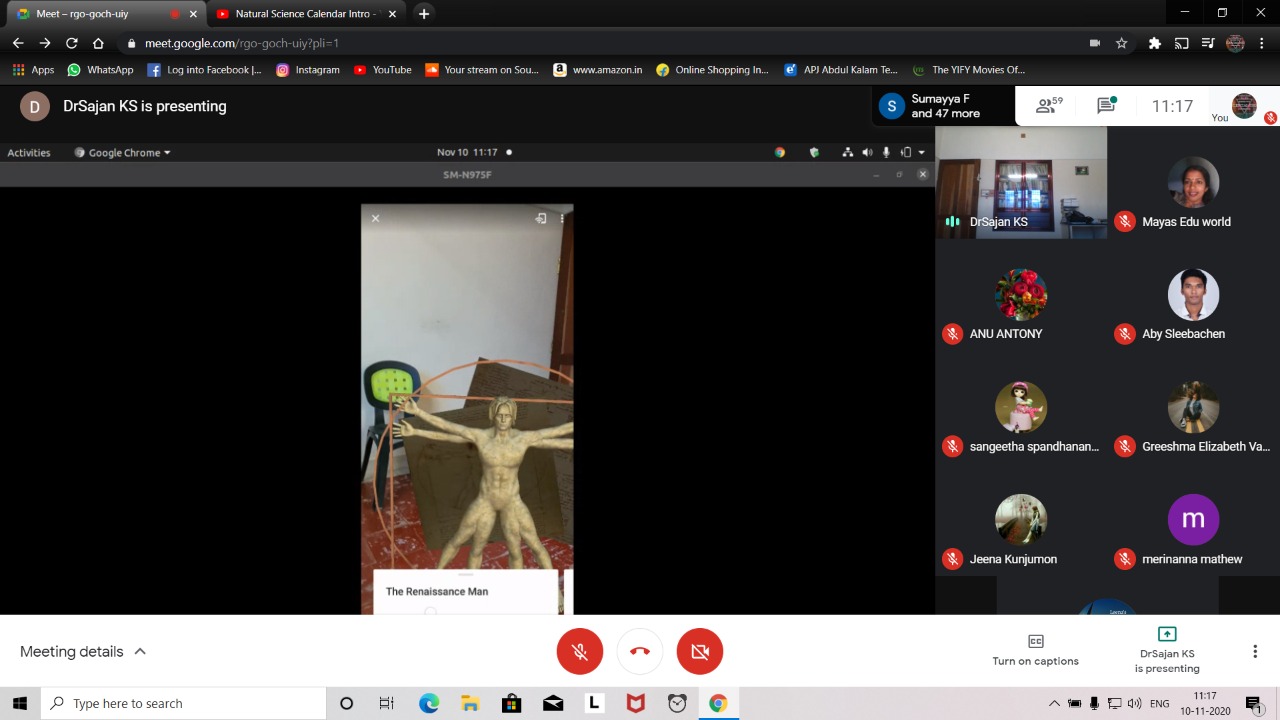1280x720 pixels.
Task: Open Microsoft Store from taskbar
Action: pyautogui.click(x=511, y=703)
